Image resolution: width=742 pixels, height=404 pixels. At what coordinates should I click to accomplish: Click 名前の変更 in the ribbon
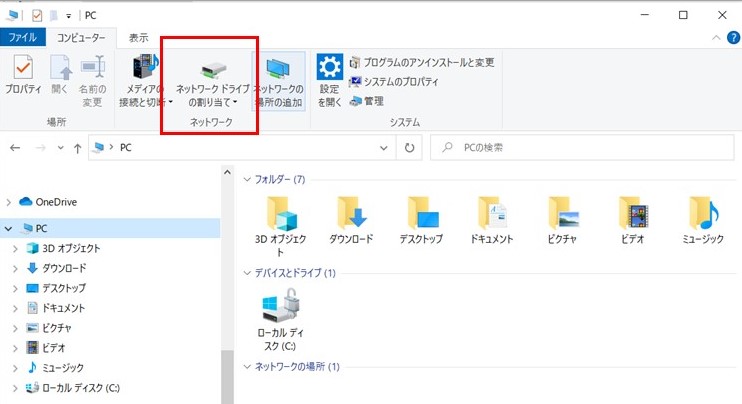(92, 80)
